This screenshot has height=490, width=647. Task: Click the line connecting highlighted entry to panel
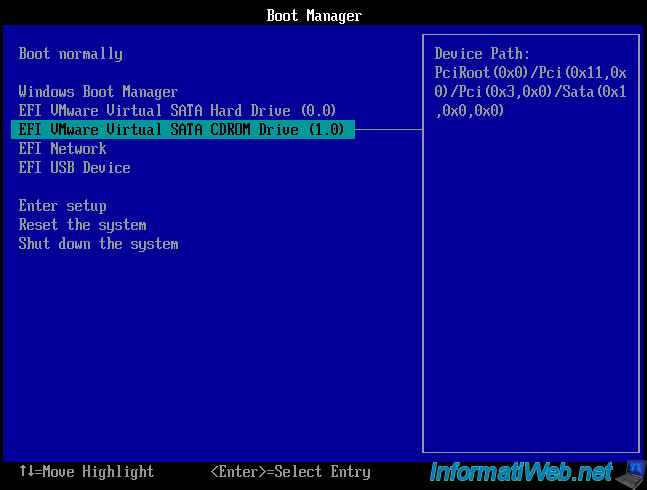pyautogui.click(x=388, y=130)
